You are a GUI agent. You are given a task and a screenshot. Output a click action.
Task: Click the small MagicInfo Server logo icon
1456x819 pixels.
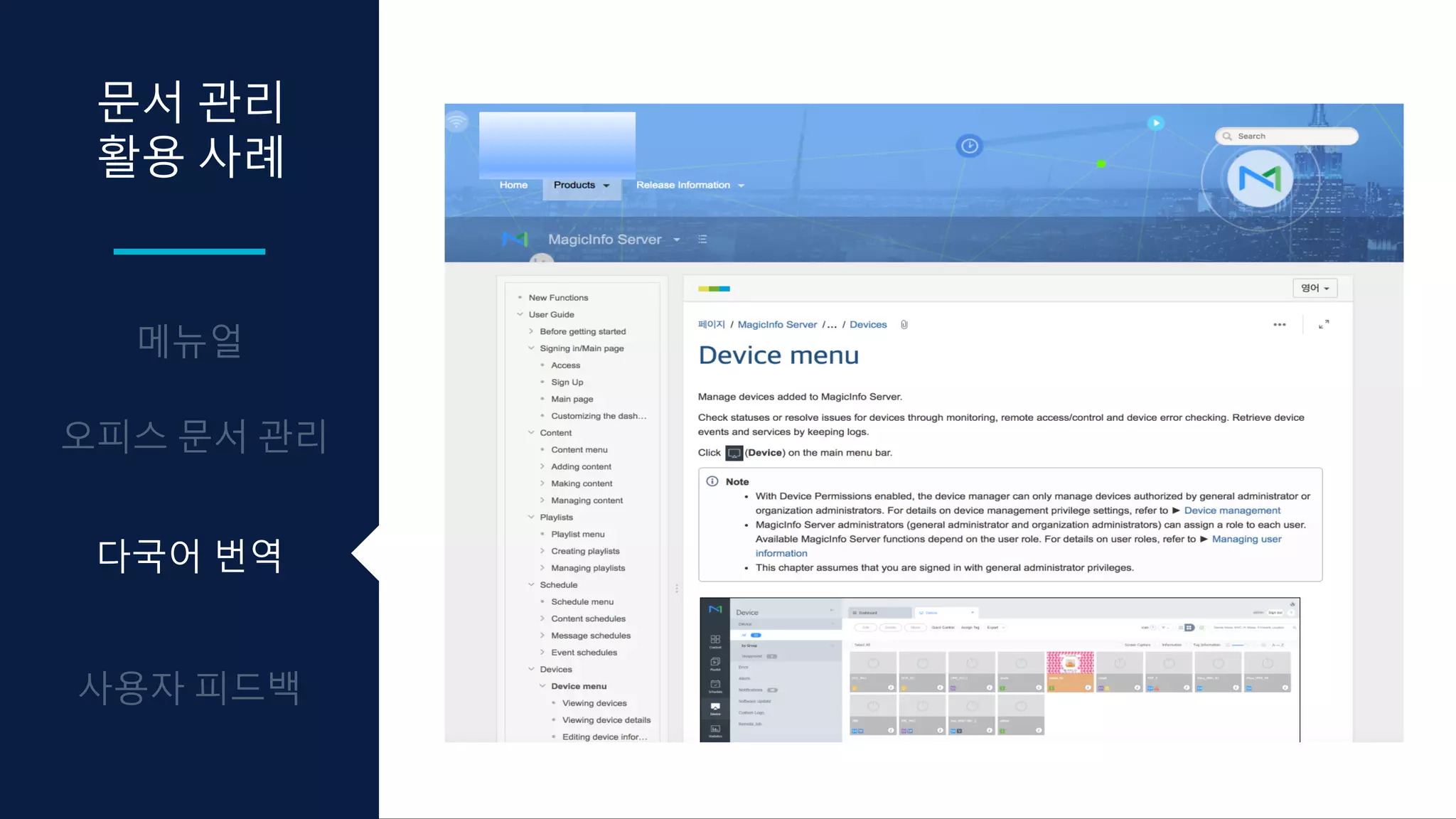pos(515,240)
